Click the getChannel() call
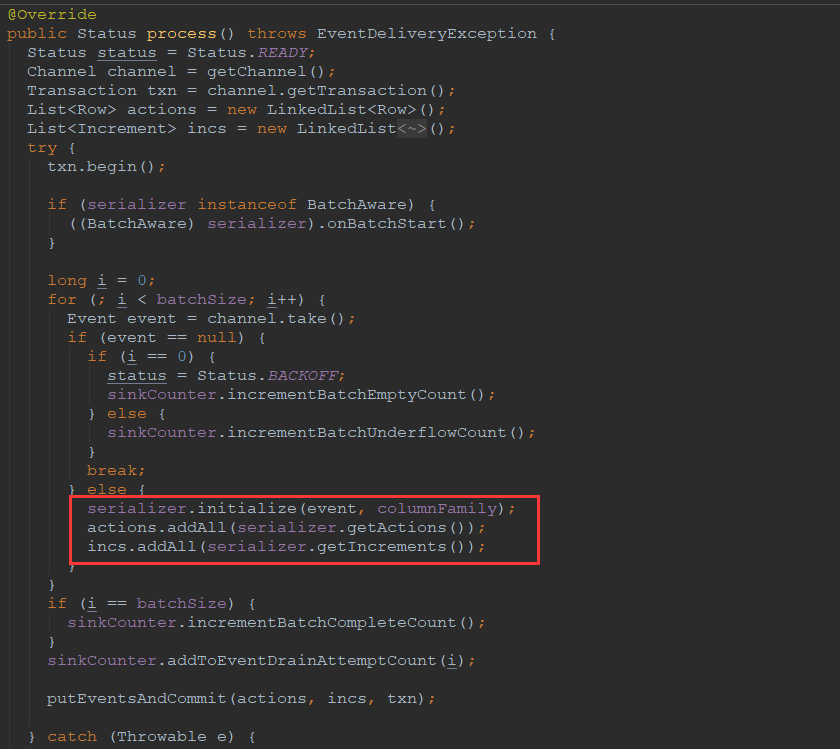Viewport: 840px width, 749px height. click(266, 72)
